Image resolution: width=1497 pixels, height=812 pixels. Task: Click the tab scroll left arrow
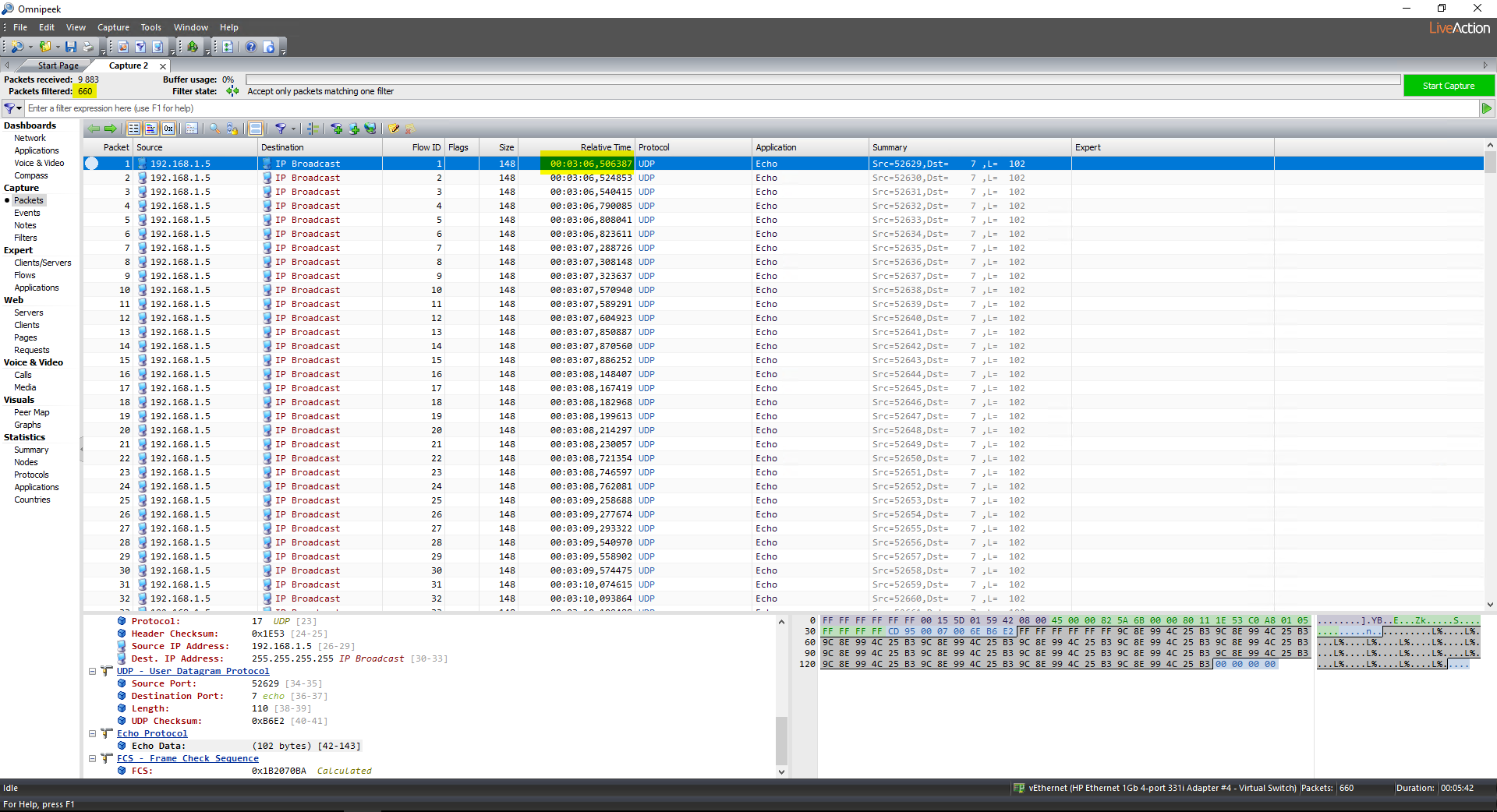pyautogui.click(x=7, y=65)
